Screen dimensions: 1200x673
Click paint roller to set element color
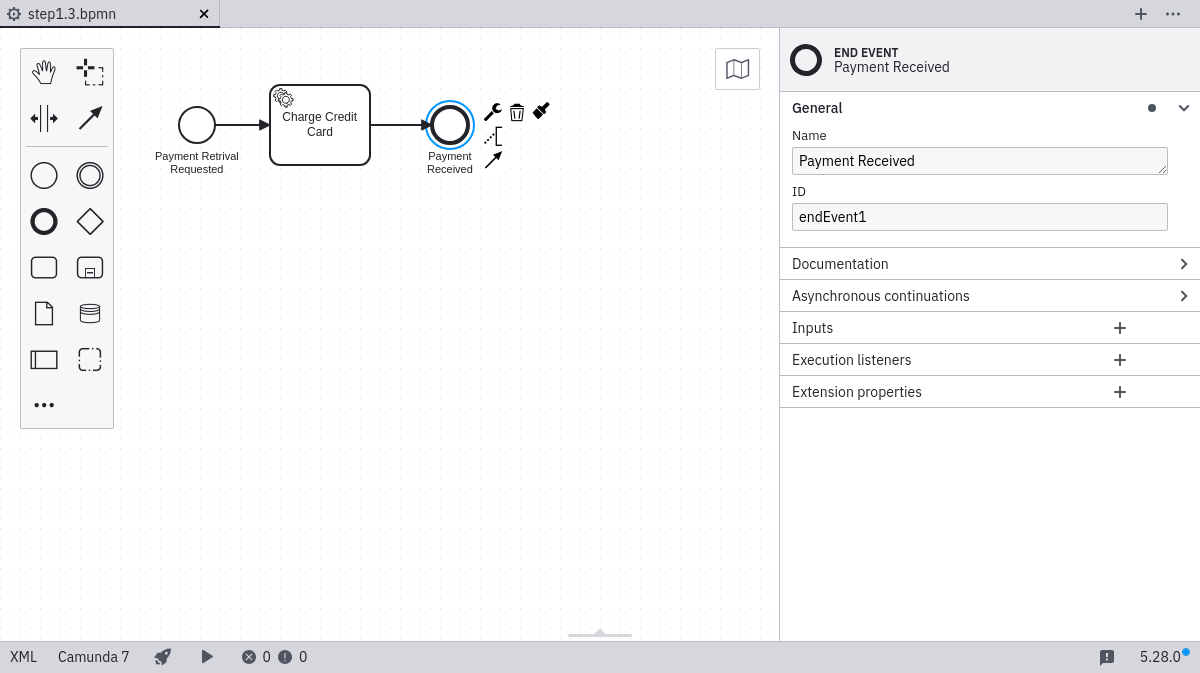point(541,112)
